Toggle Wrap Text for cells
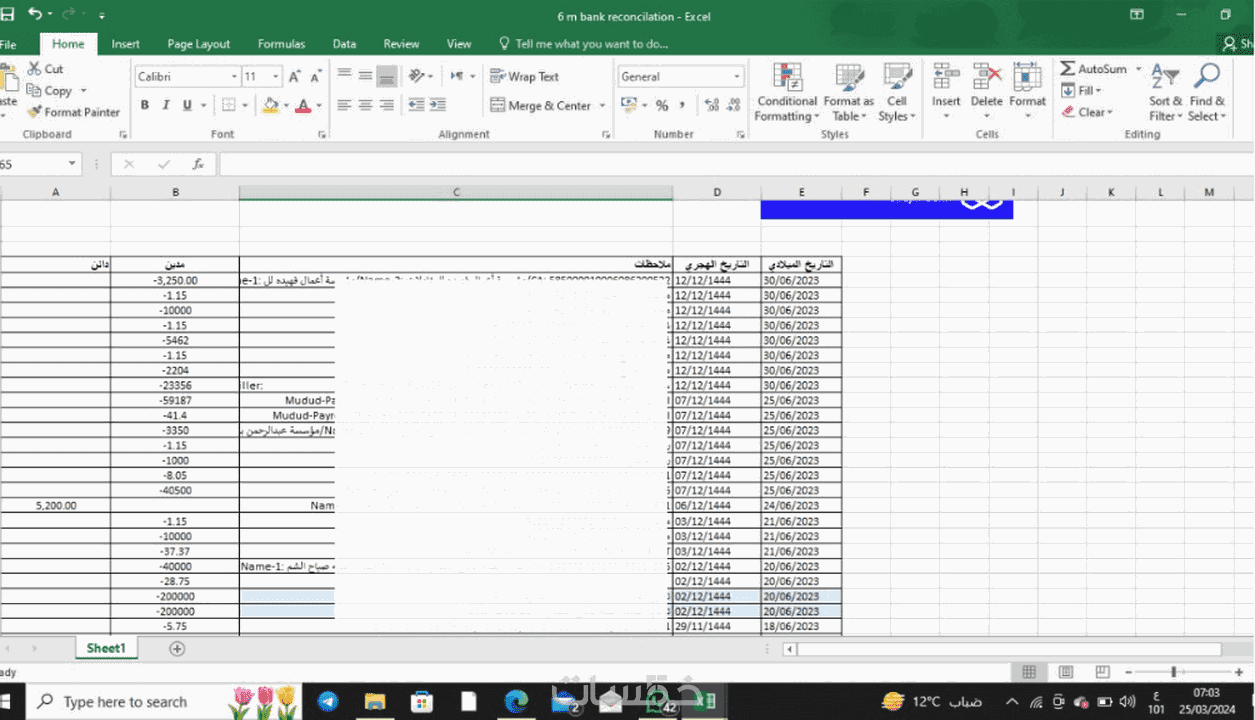 (x=524, y=76)
